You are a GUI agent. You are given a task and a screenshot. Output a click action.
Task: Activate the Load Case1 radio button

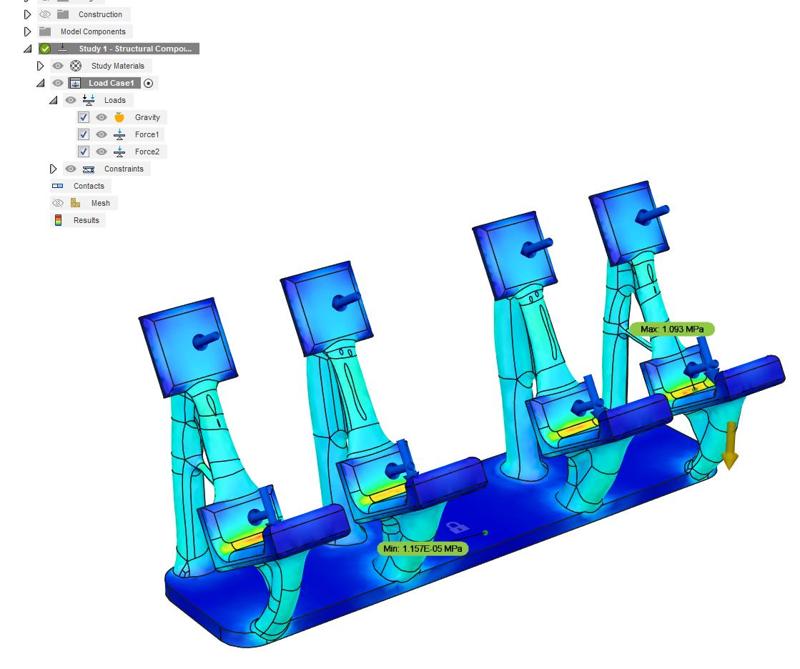pyautogui.click(x=148, y=83)
